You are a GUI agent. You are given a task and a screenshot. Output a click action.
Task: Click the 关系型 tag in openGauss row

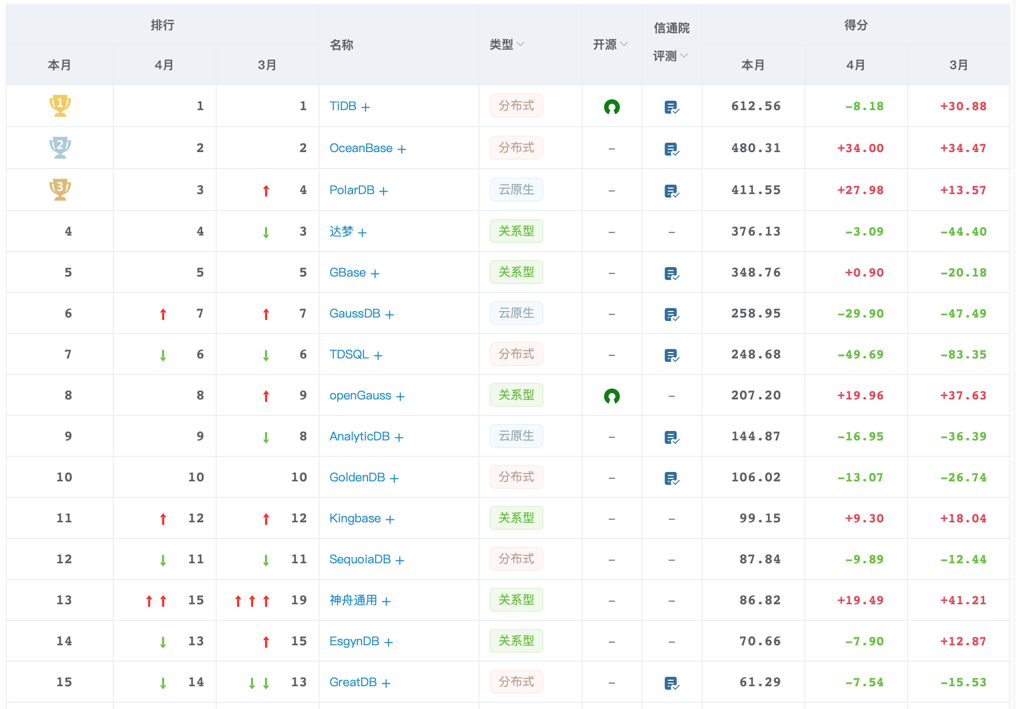pyautogui.click(x=516, y=395)
